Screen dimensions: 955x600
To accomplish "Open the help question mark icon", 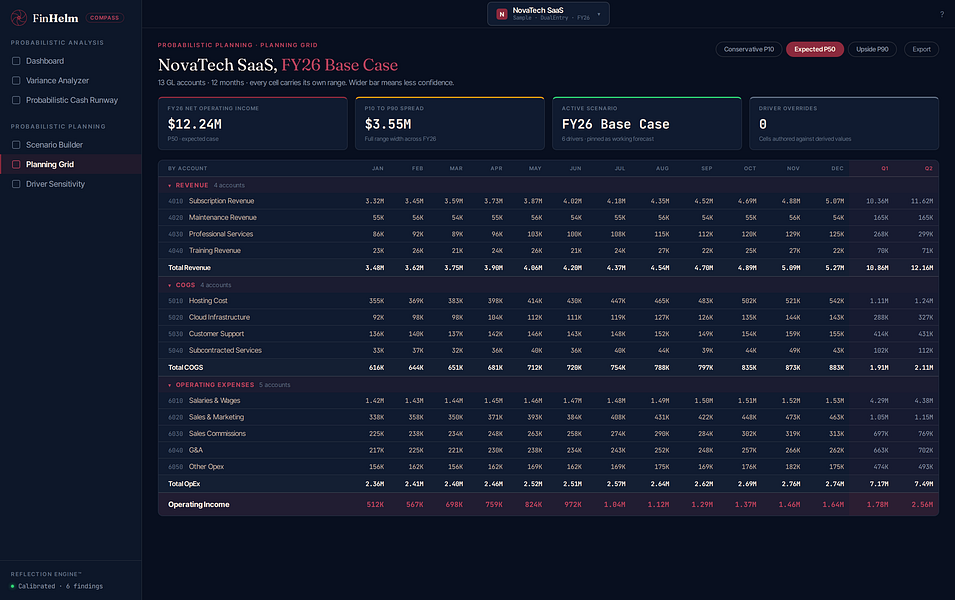I will (x=942, y=15).
